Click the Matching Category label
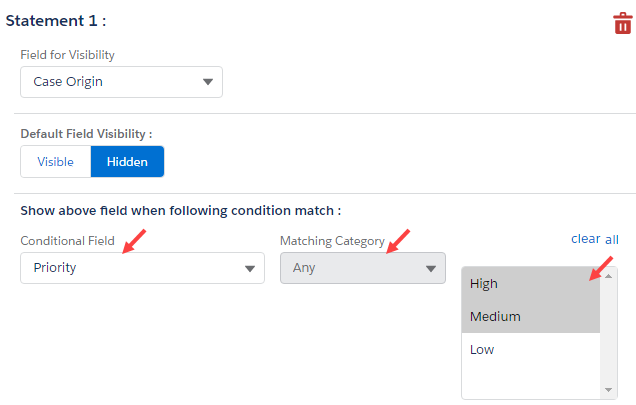 point(332,241)
